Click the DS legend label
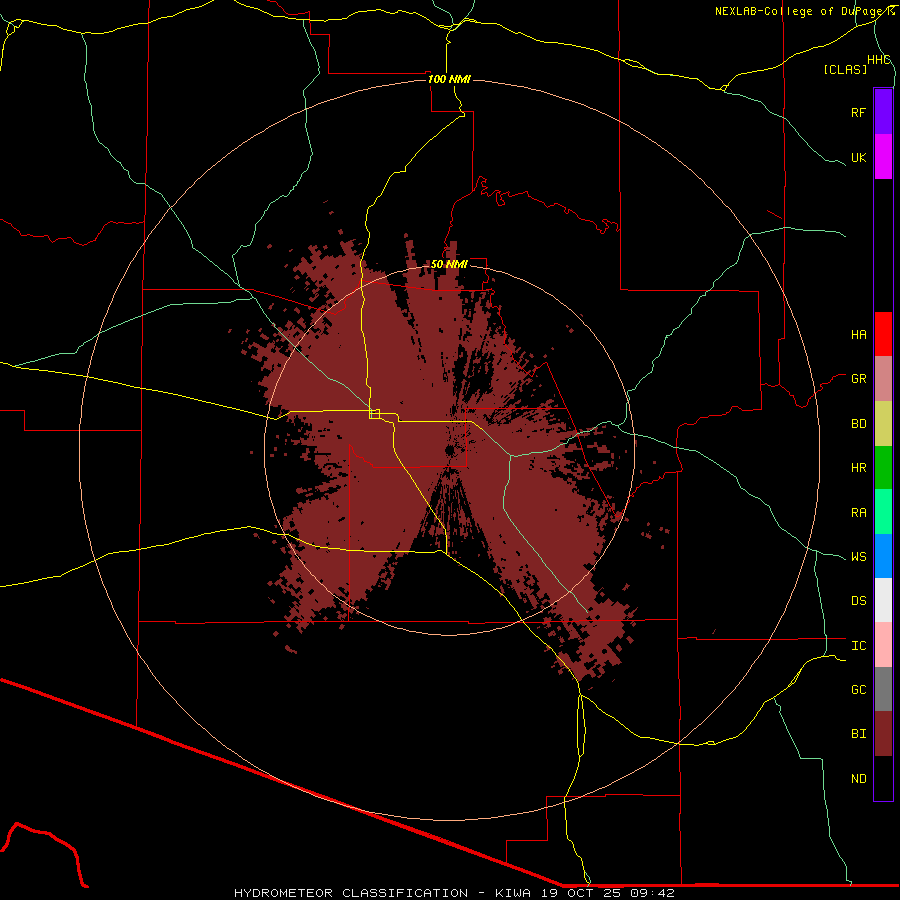Image resolution: width=900 pixels, height=900 pixels. [x=858, y=601]
